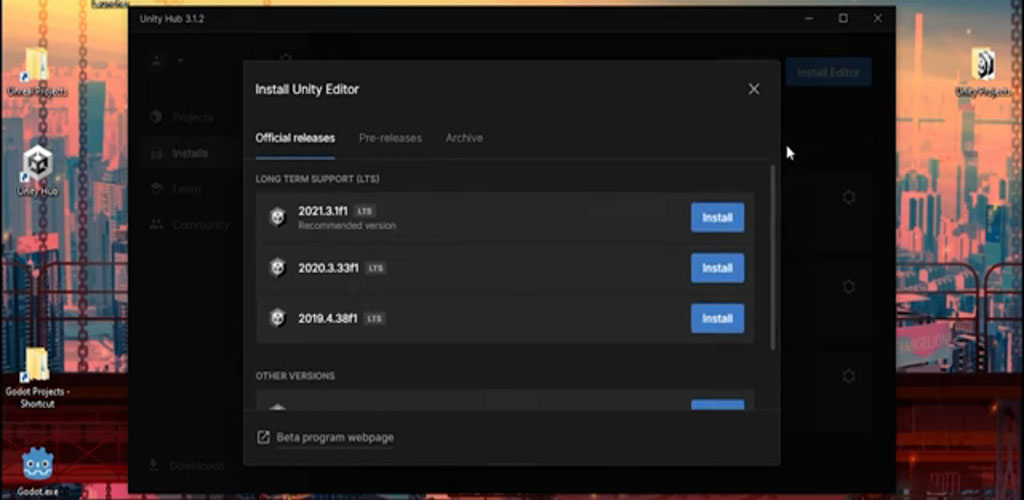
Task: Open Community in the Unity Hub sidebar
Action: tap(201, 225)
